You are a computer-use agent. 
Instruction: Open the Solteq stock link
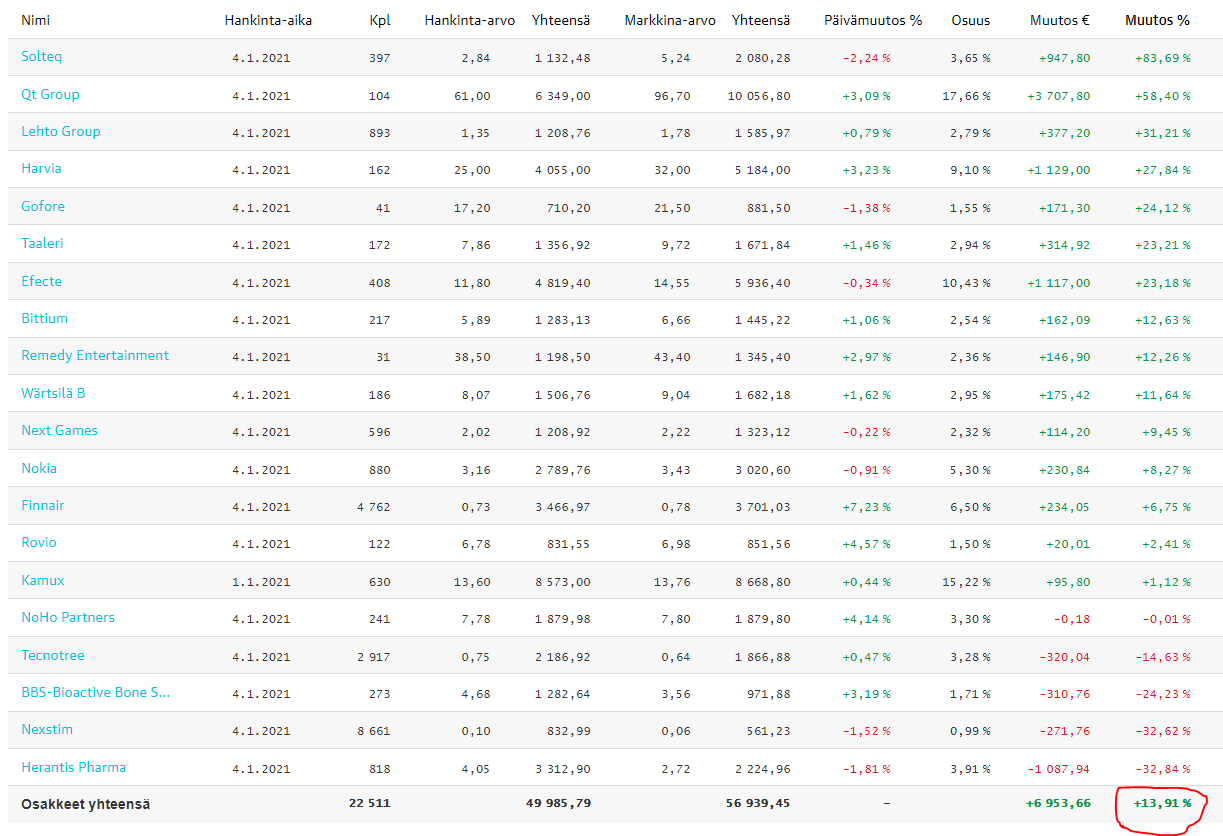click(x=41, y=57)
